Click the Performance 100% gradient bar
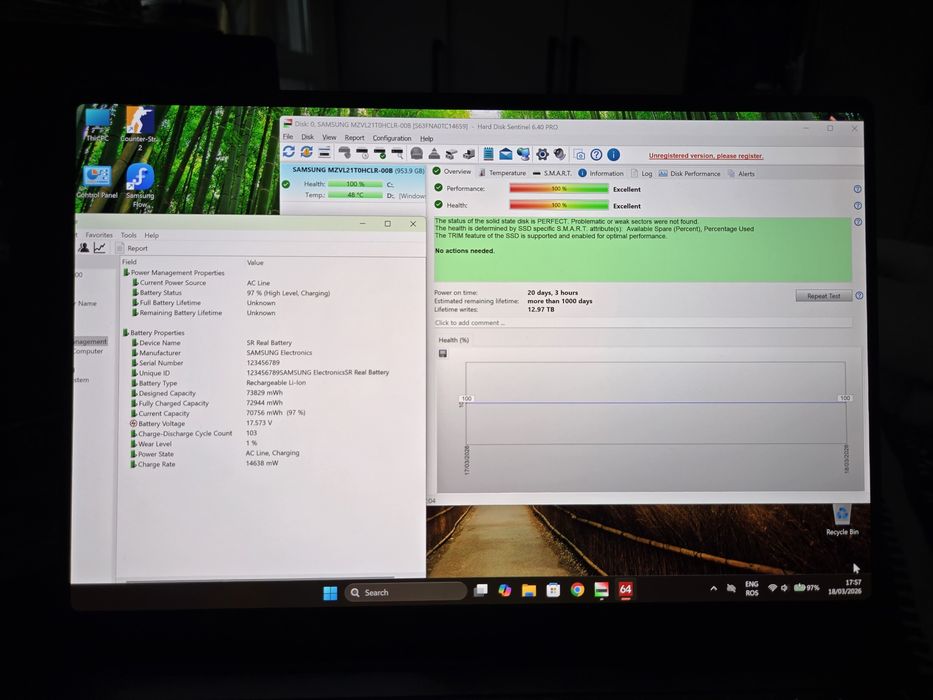This screenshot has width=933, height=700. tap(559, 189)
